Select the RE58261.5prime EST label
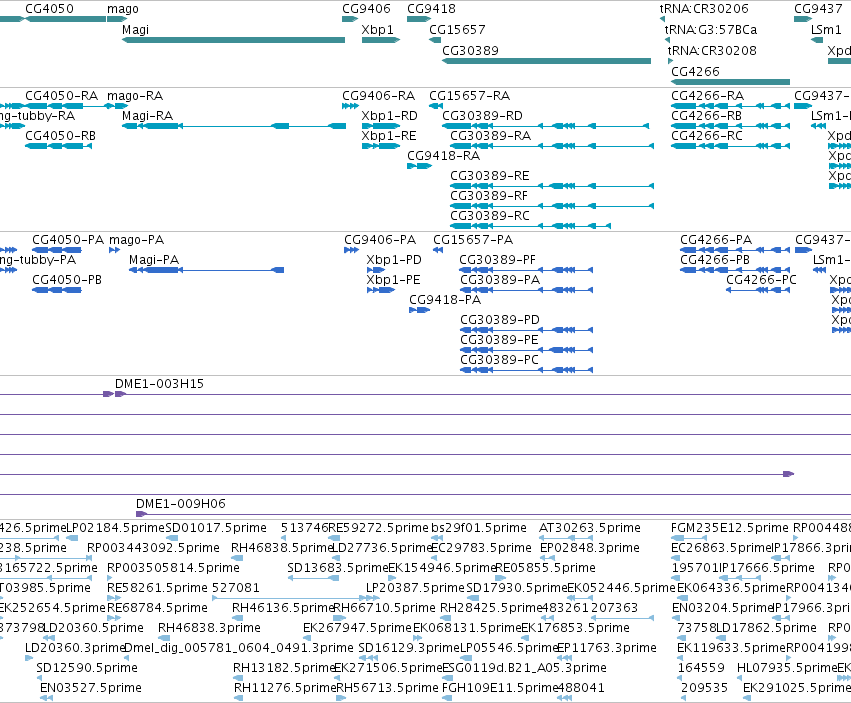 pos(157,588)
